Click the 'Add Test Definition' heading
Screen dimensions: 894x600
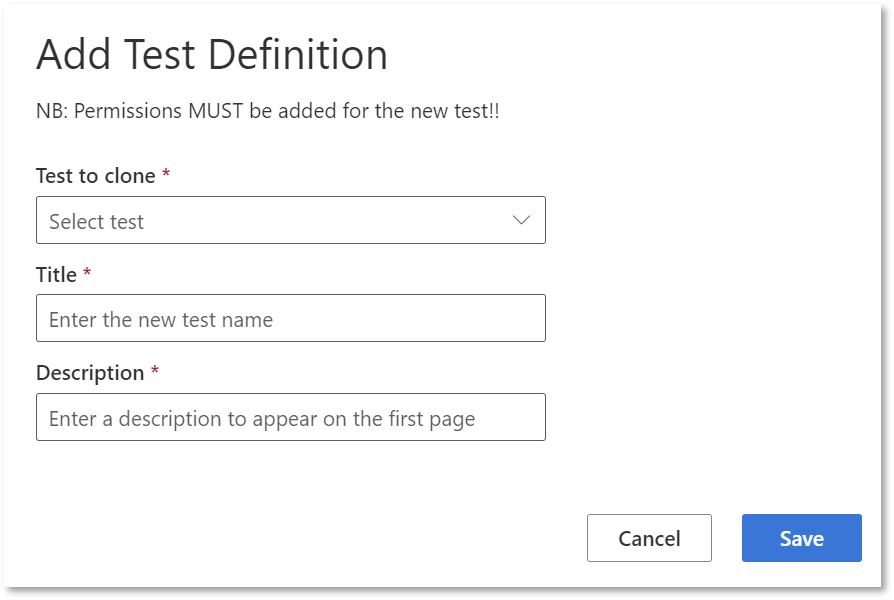click(x=212, y=55)
